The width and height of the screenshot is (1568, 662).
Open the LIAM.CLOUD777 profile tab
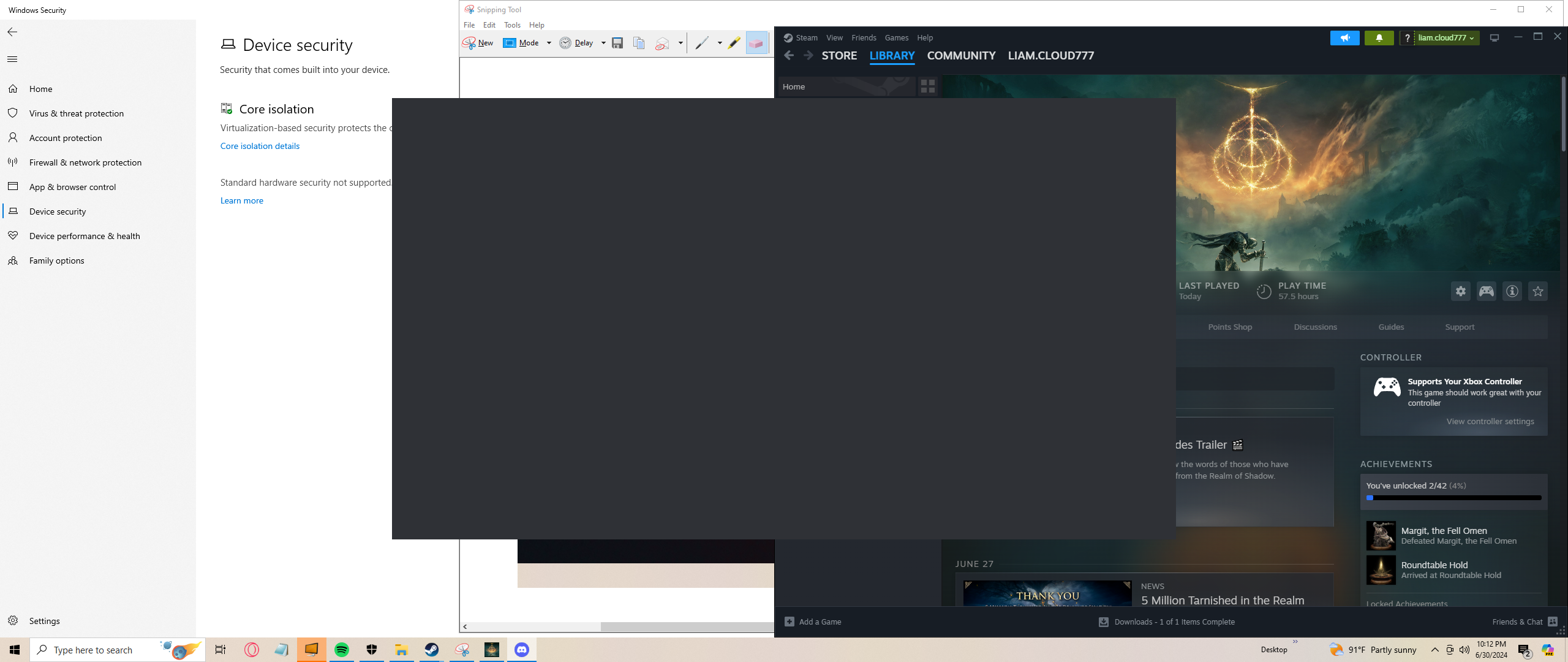click(1051, 56)
